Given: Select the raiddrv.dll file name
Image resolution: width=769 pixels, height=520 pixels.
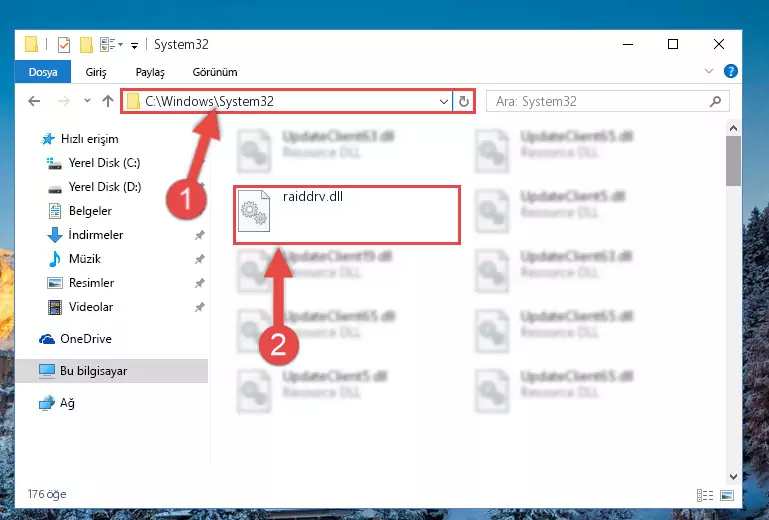Looking at the screenshot, I should (x=313, y=197).
